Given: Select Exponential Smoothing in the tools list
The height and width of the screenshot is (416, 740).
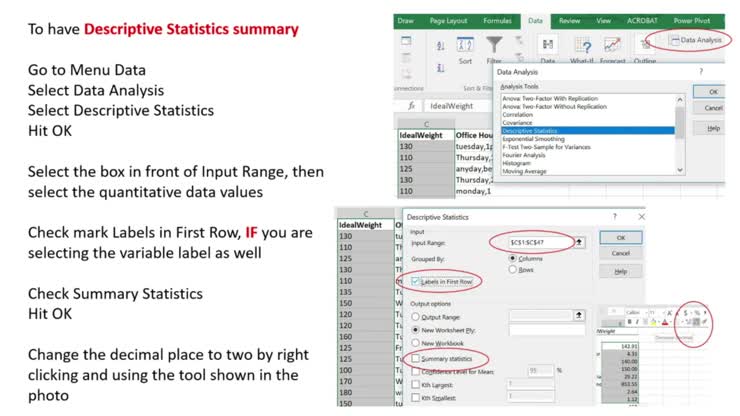Looking at the screenshot, I should tap(533, 139).
